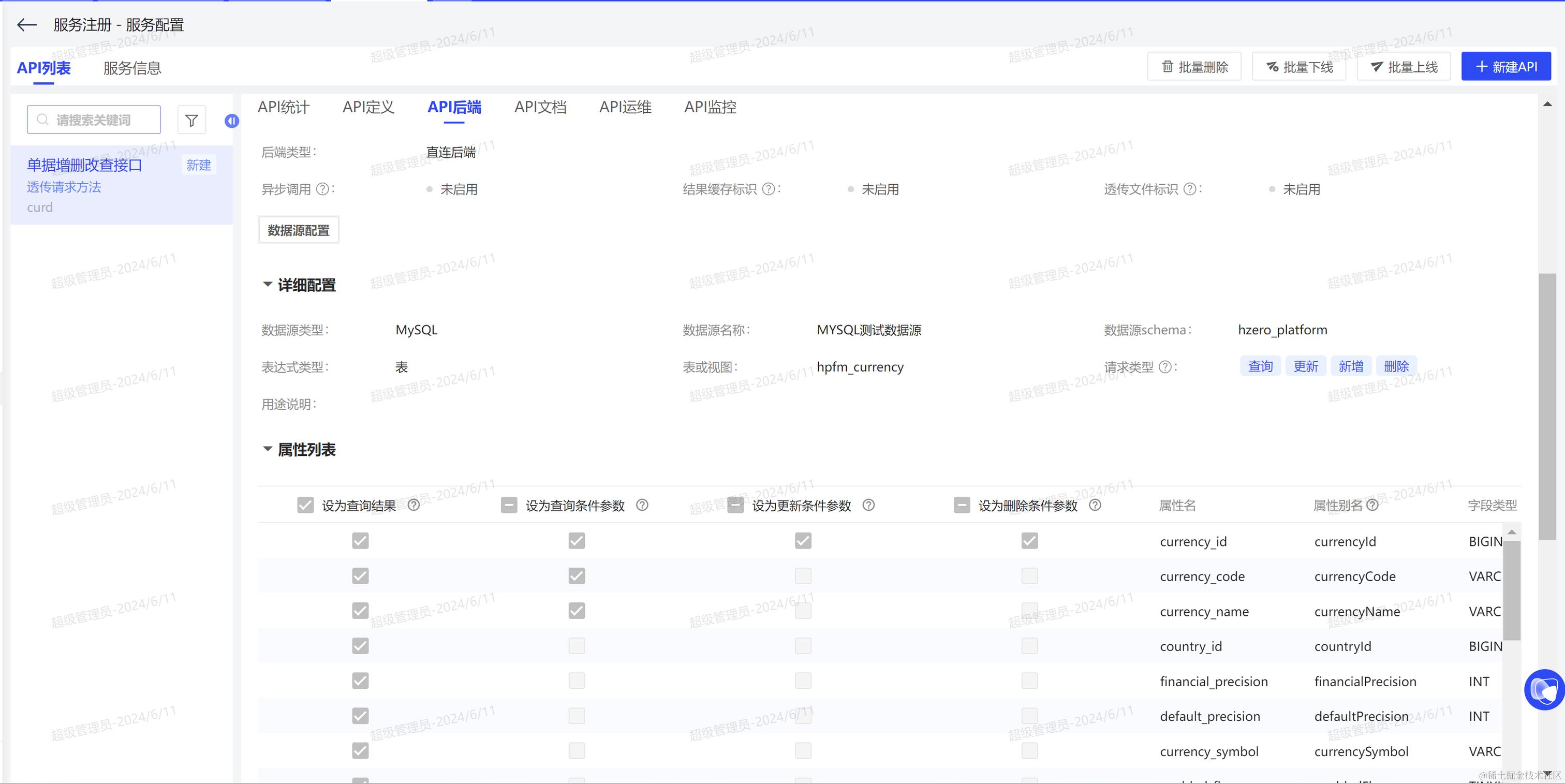Click help icon beside 属性别名 header
The image size is (1565, 784).
coord(1372,505)
